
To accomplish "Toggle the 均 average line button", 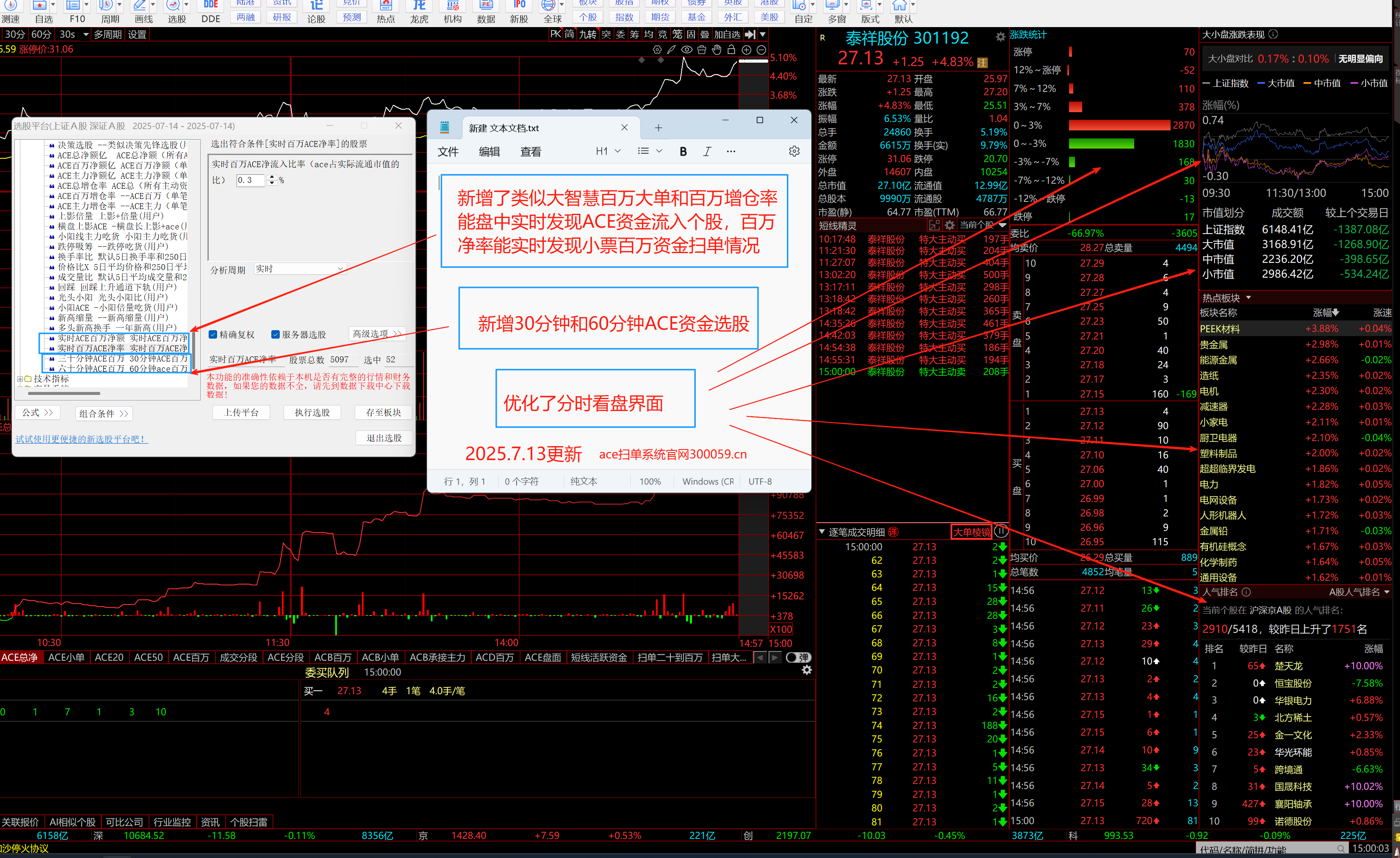I will tap(648, 34).
